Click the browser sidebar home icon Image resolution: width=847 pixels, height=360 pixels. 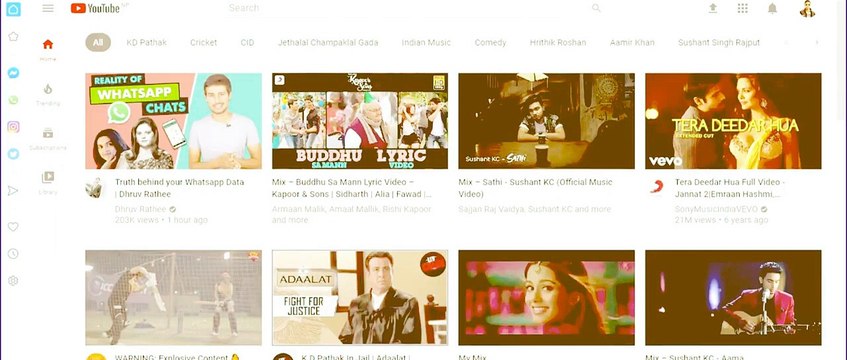(x=14, y=9)
